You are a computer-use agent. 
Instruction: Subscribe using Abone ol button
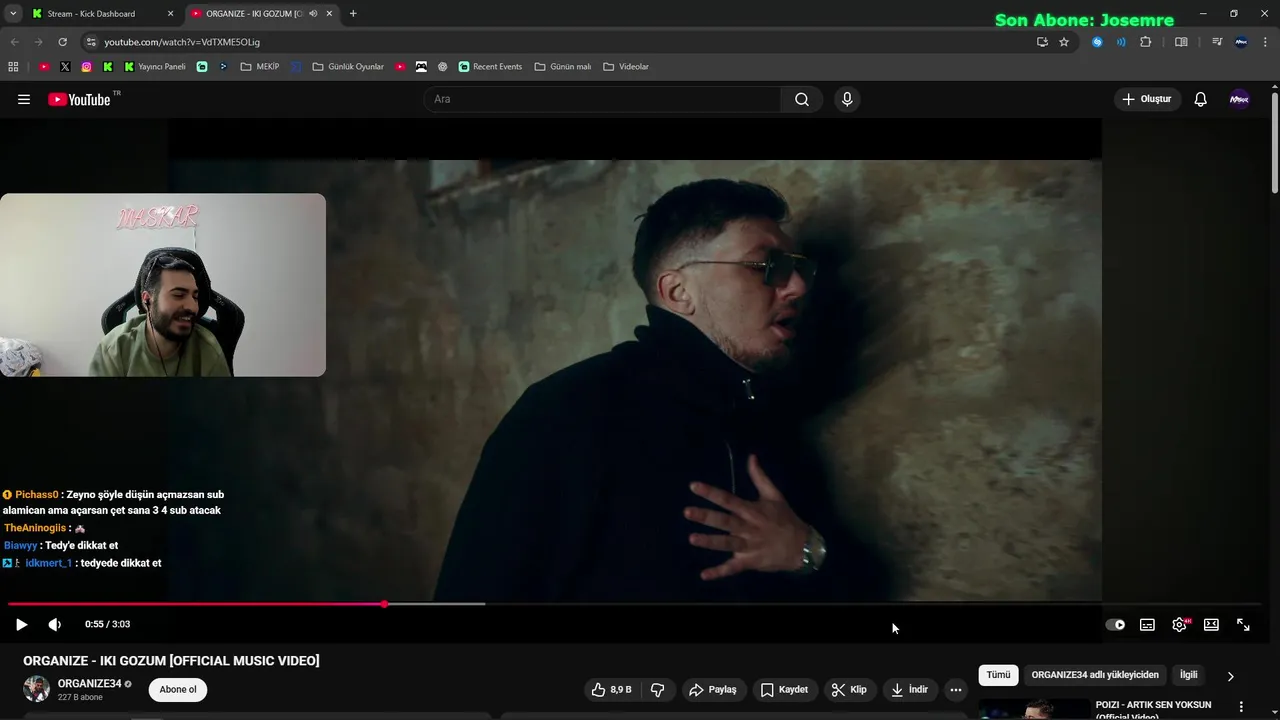coord(178,689)
